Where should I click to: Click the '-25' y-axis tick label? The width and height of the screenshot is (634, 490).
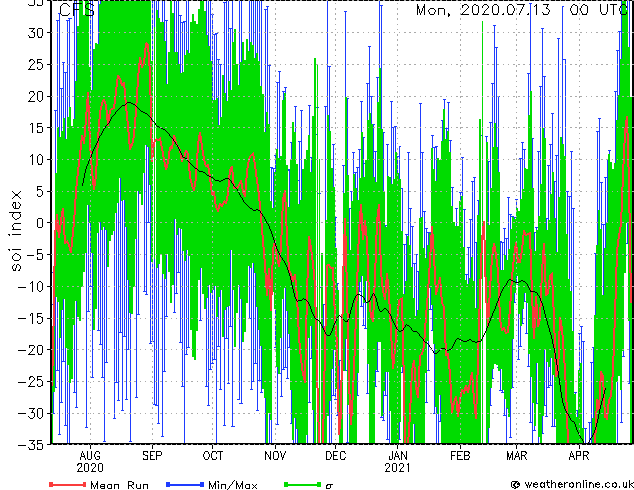[x=31, y=382]
